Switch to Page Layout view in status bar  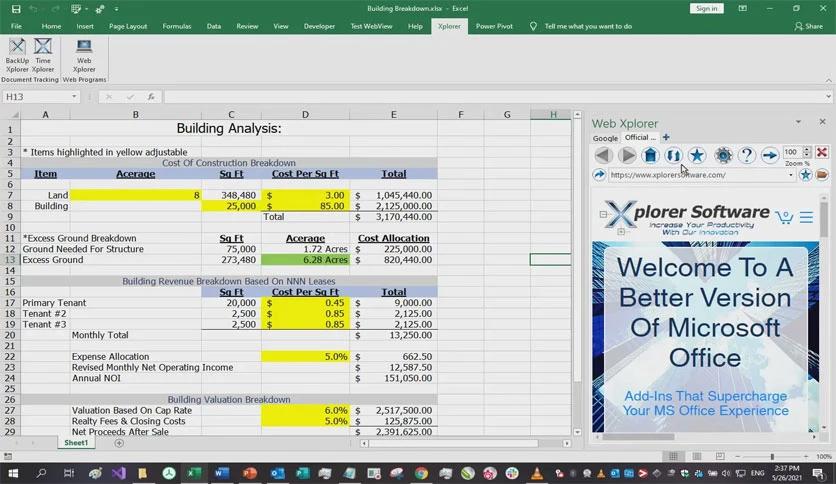point(697,456)
